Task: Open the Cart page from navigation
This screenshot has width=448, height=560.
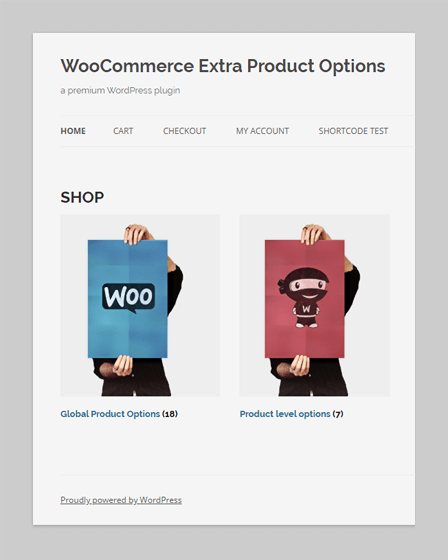Action: tap(123, 131)
